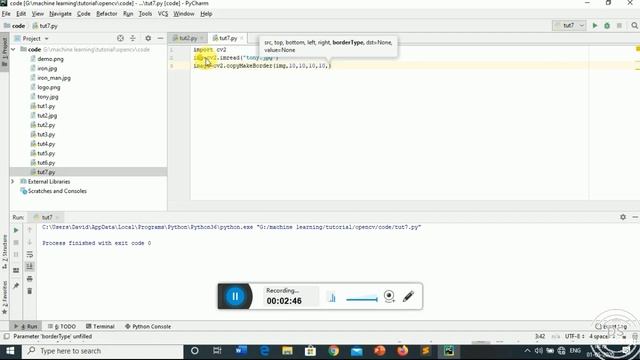Rerun tut7 in Run panel
The image size is (640, 360).
(x=16, y=231)
